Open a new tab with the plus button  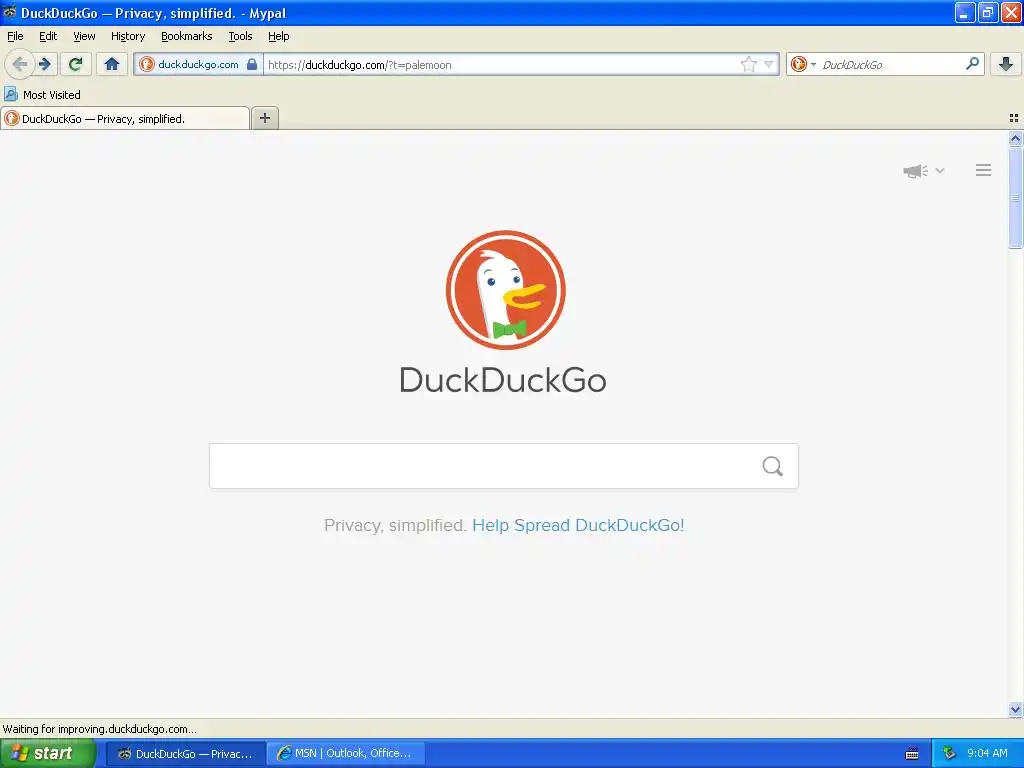[x=264, y=118]
